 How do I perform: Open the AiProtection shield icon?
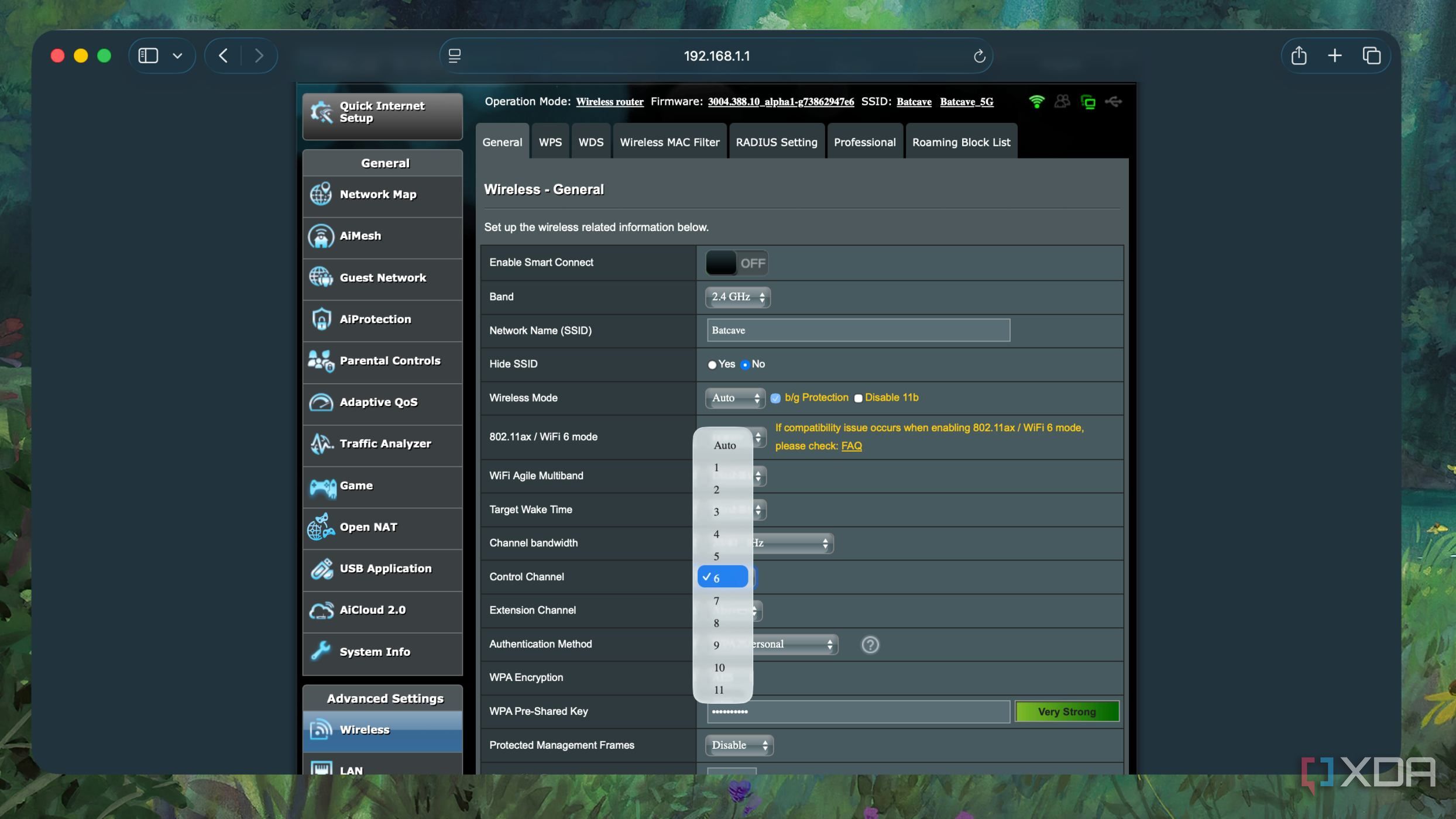point(321,319)
